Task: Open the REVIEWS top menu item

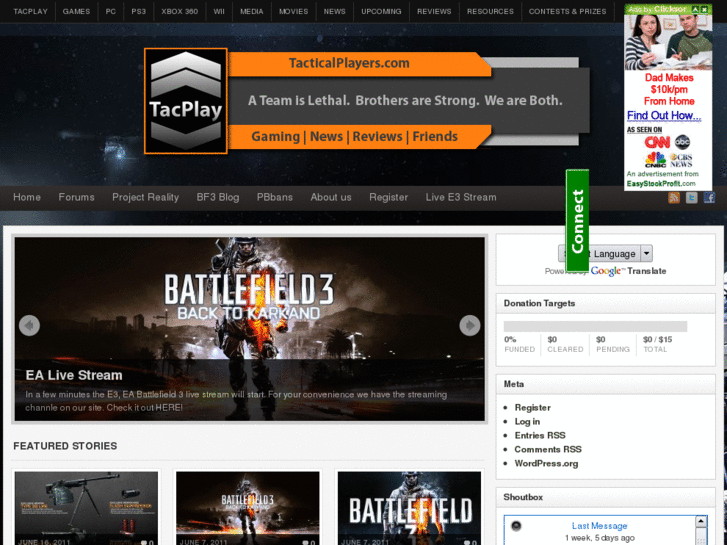Action: (434, 11)
